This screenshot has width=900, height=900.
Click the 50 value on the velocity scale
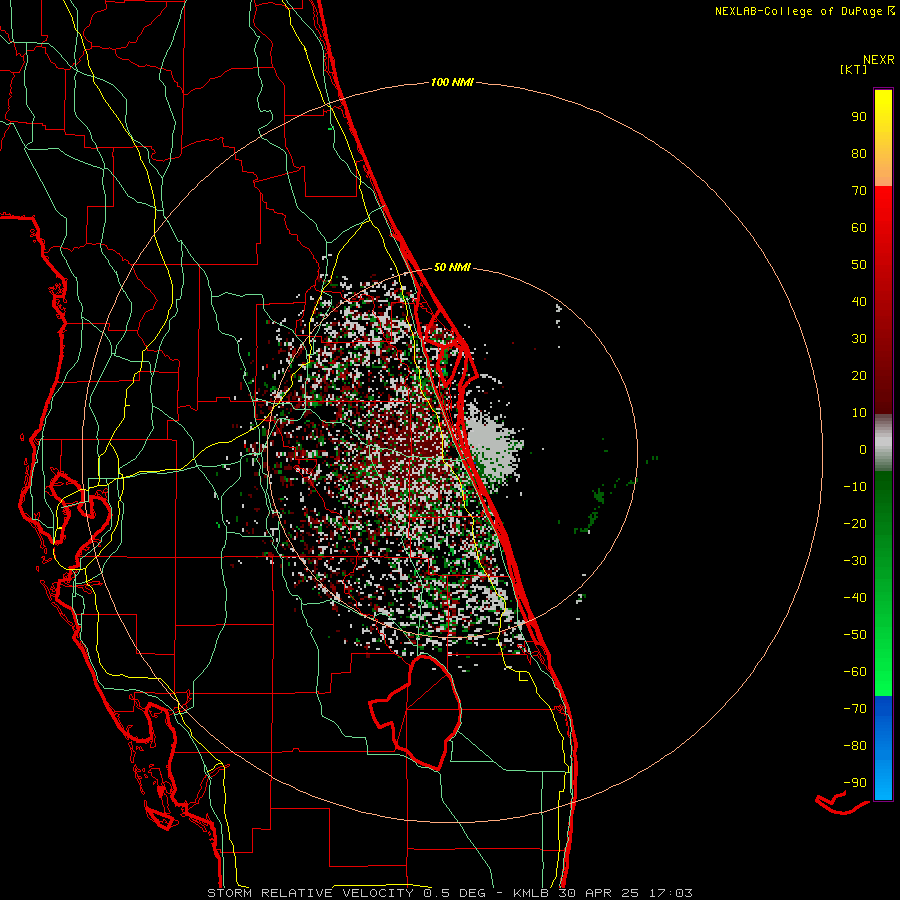859,265
